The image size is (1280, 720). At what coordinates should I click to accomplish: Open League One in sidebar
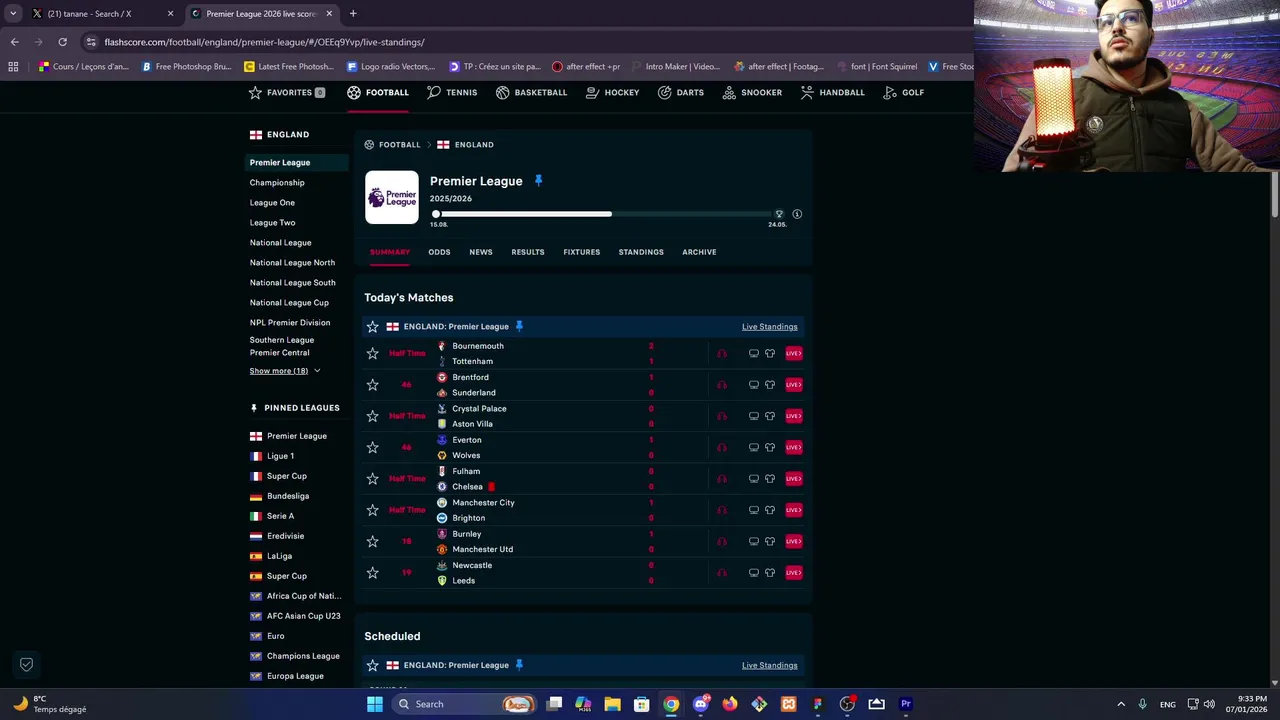pyautogui.click(x=272, y=203)
